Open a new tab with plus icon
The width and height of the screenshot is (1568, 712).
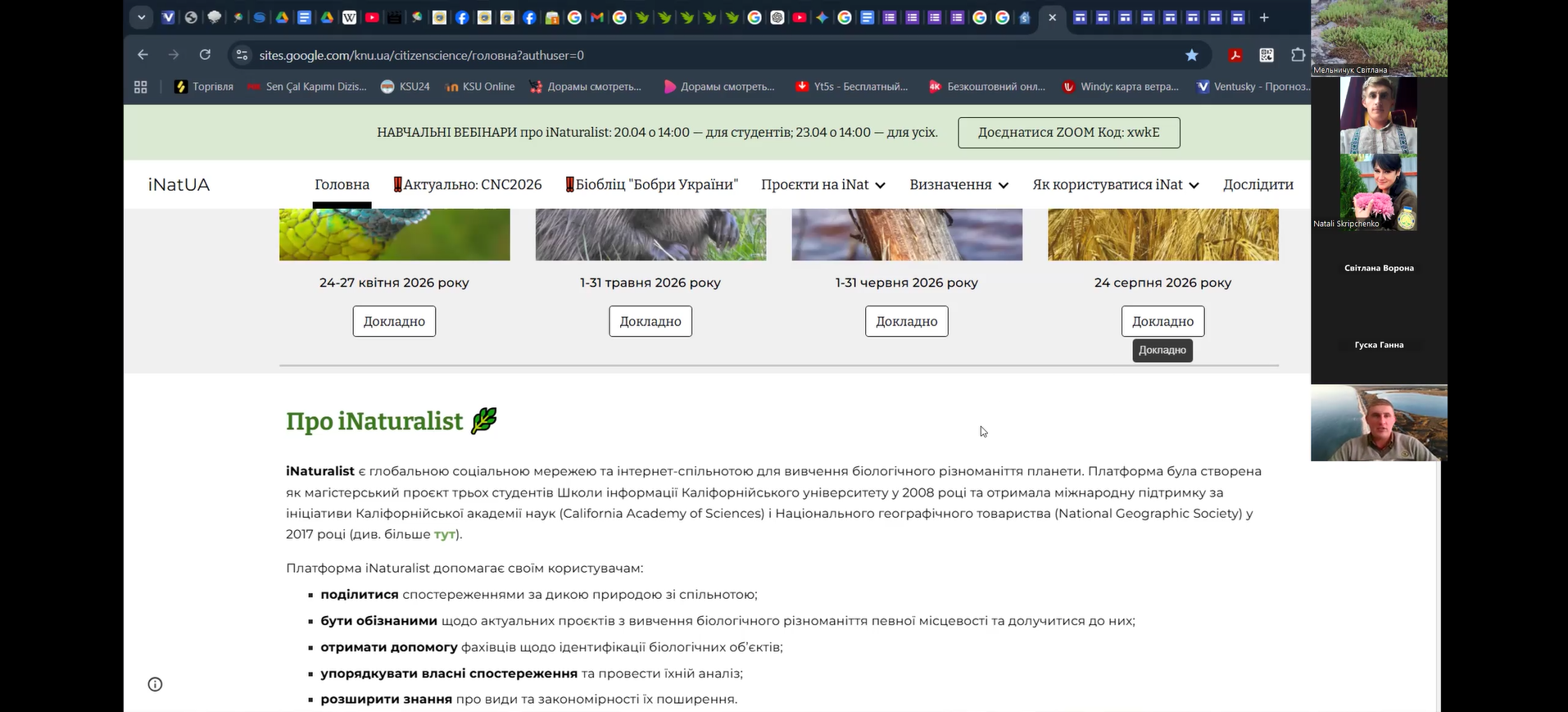1264,17
